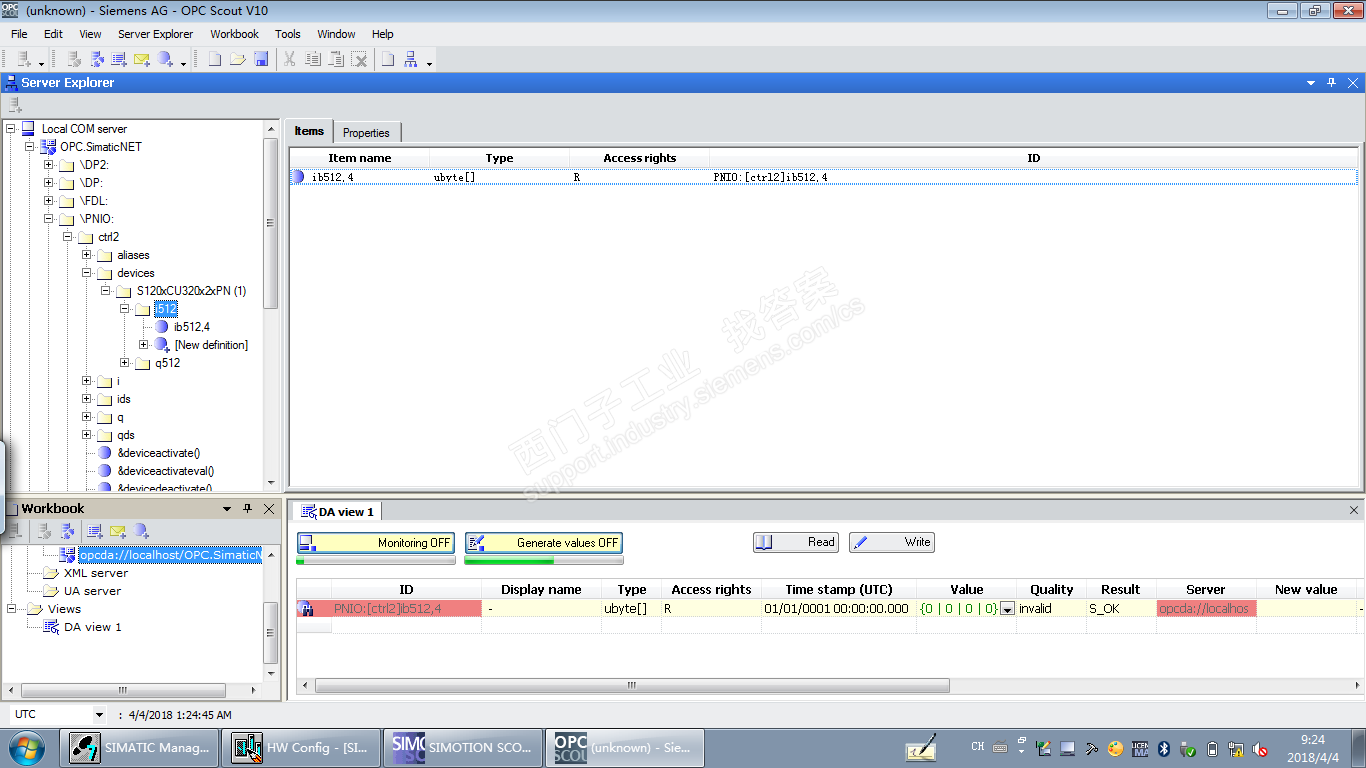Open the Tools menu

pos(288,34)
